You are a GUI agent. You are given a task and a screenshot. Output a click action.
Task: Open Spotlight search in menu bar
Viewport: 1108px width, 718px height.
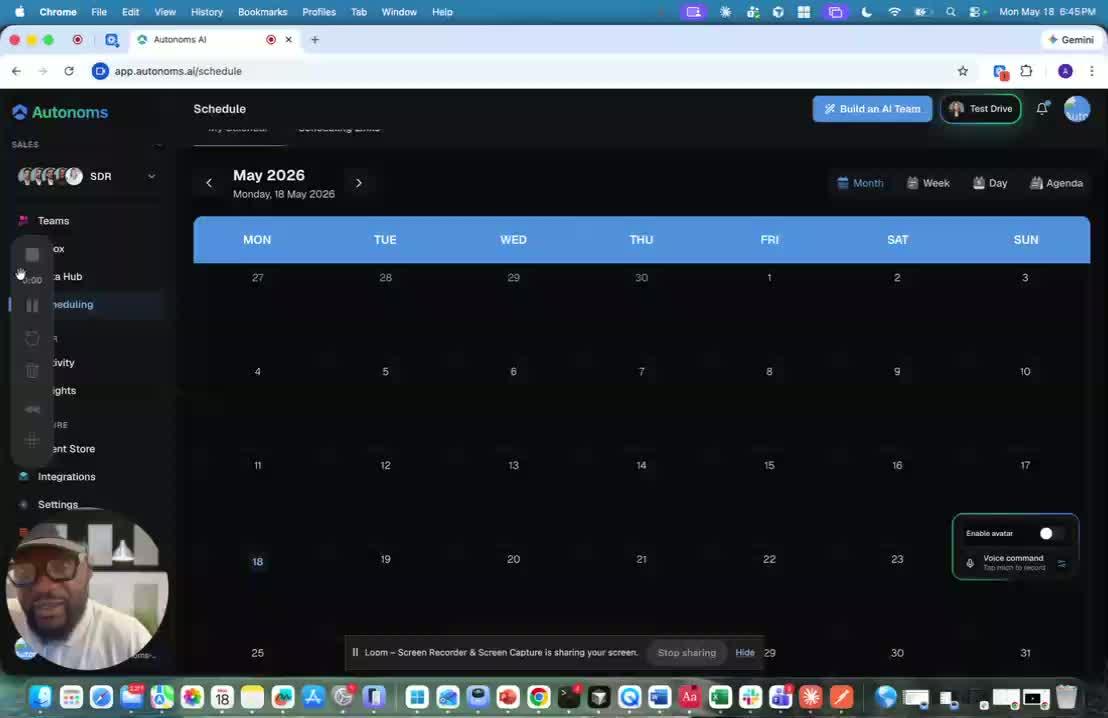(x=950, y=12)
